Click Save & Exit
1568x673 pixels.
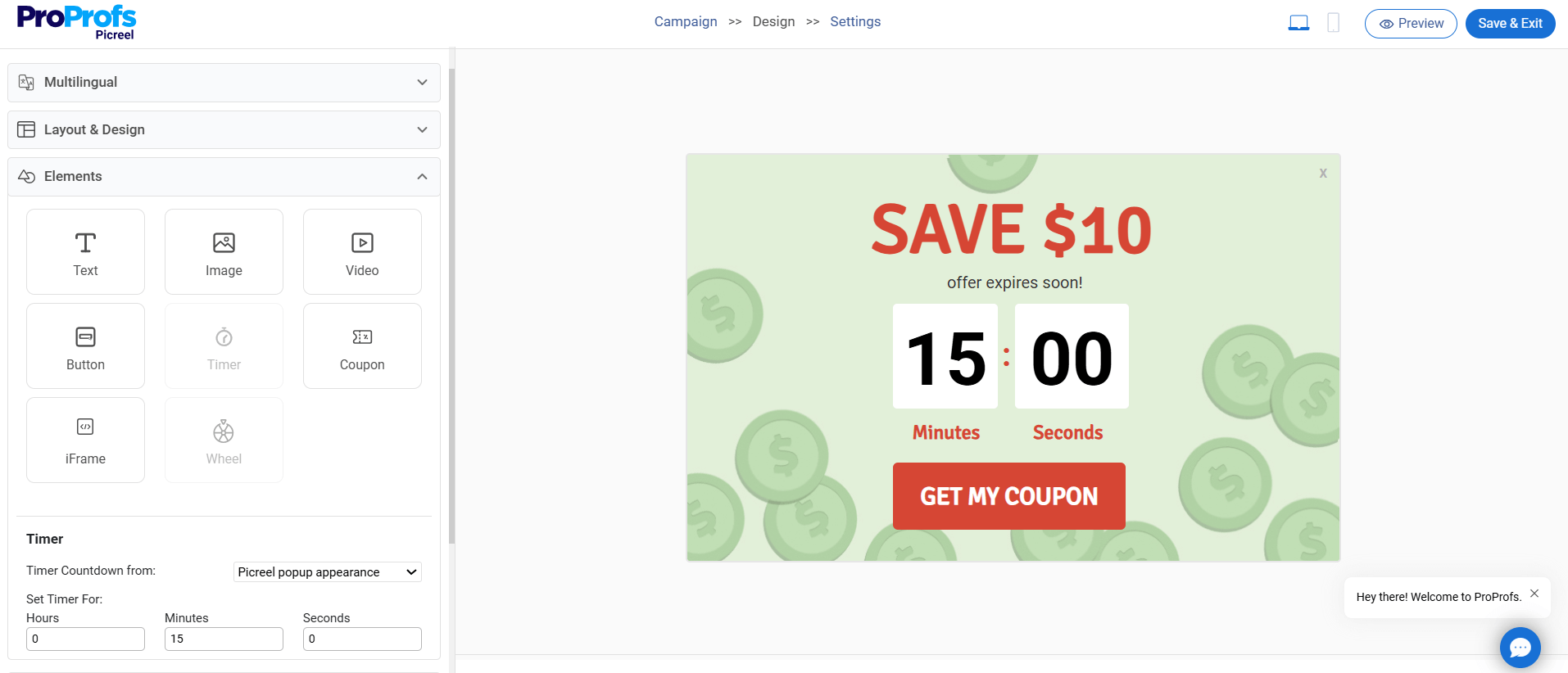(x=1509, y=23)
